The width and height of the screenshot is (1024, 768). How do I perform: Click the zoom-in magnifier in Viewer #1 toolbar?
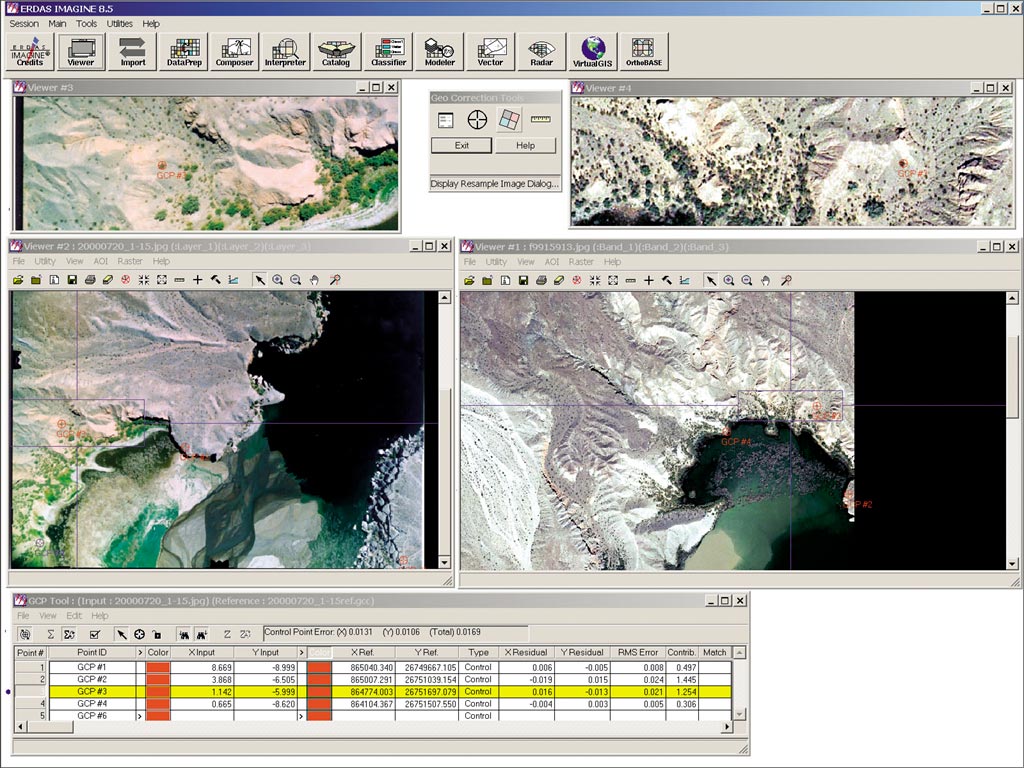pos(729,281)
